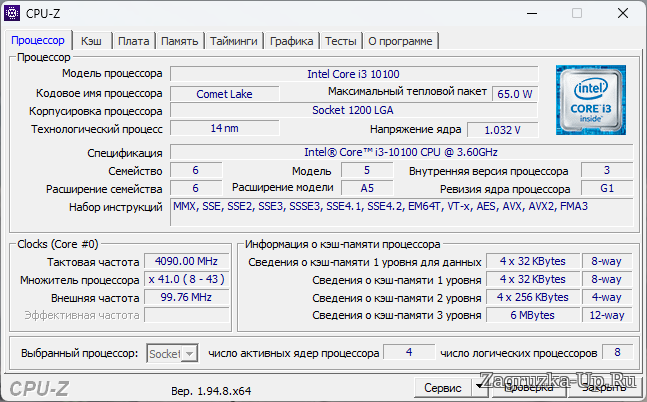647x402 pixels.
Task: Close the window with the X button
Action: click(622, 13)
